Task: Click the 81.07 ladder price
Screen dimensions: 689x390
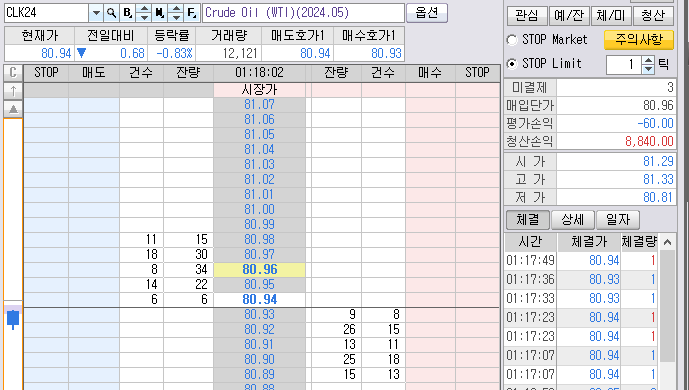Action: click(x=259, y=105)
